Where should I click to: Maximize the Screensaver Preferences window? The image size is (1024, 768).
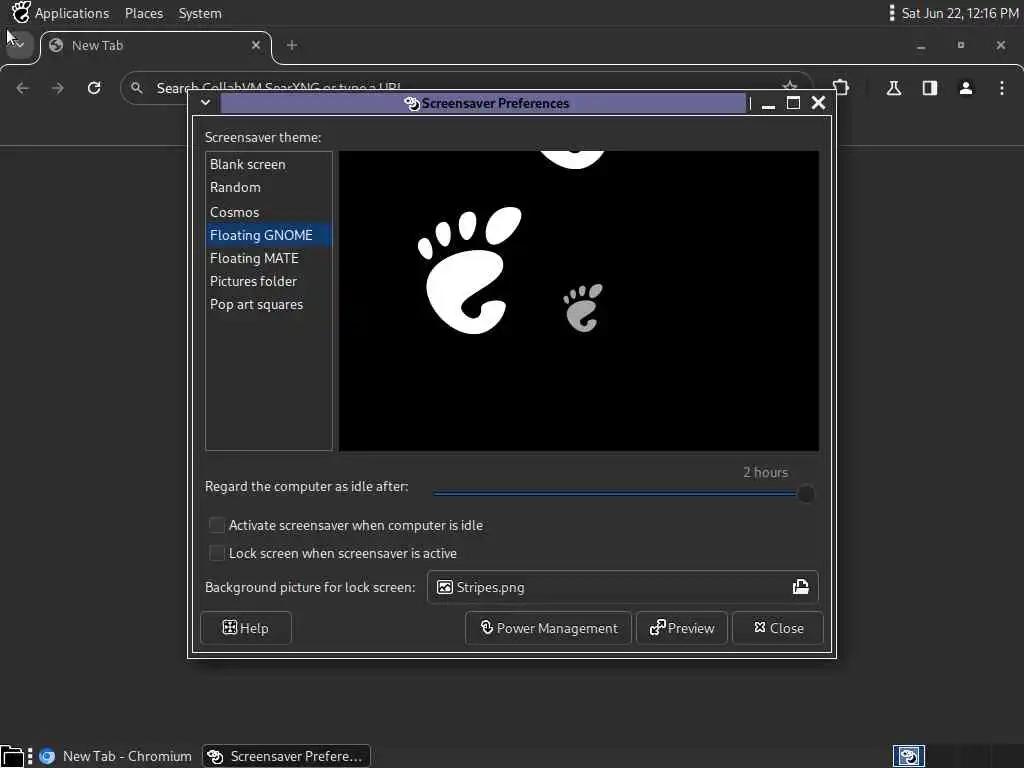click(x=793, y=103)
